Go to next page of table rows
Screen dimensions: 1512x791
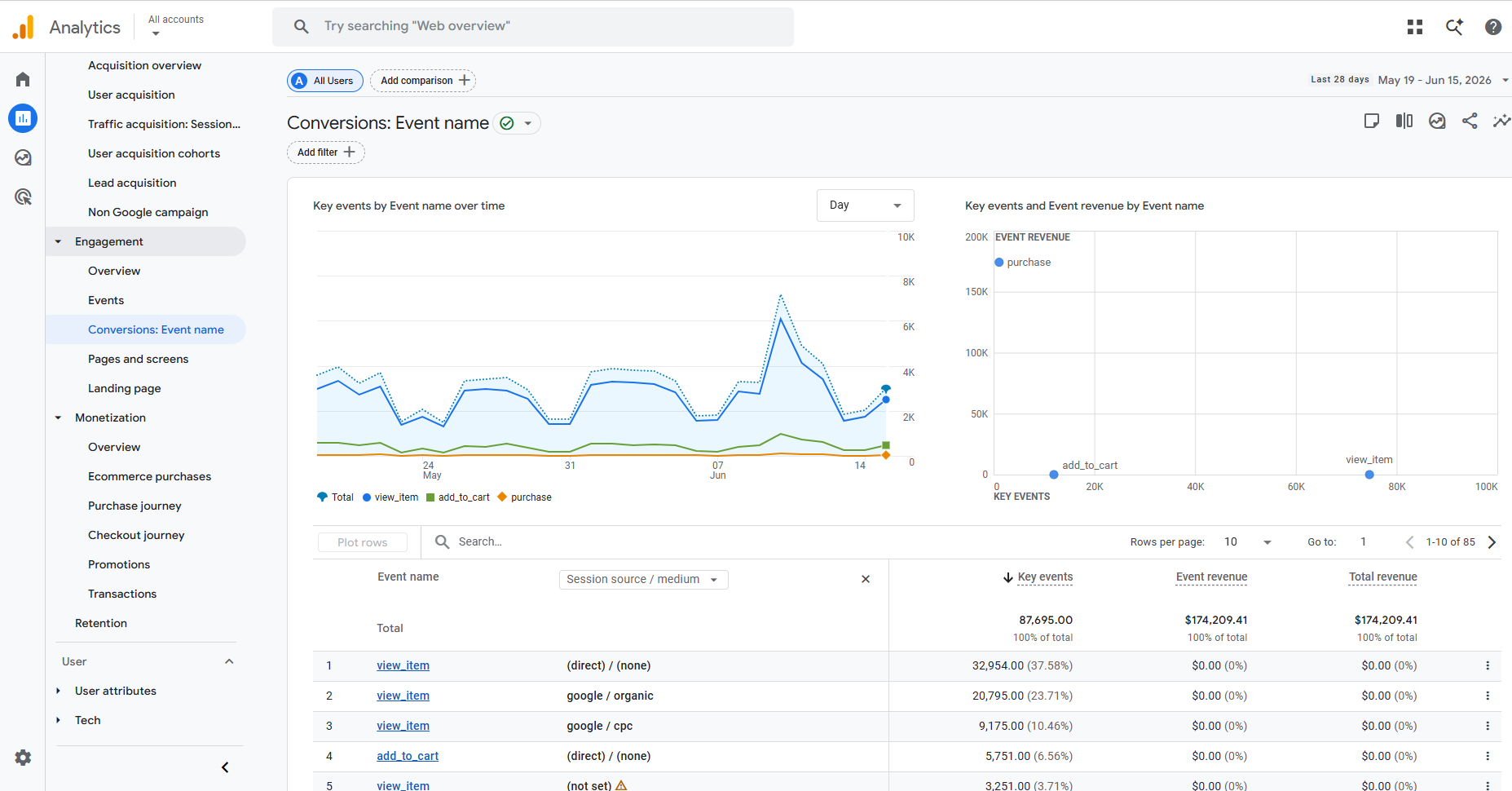[1492, 542]
